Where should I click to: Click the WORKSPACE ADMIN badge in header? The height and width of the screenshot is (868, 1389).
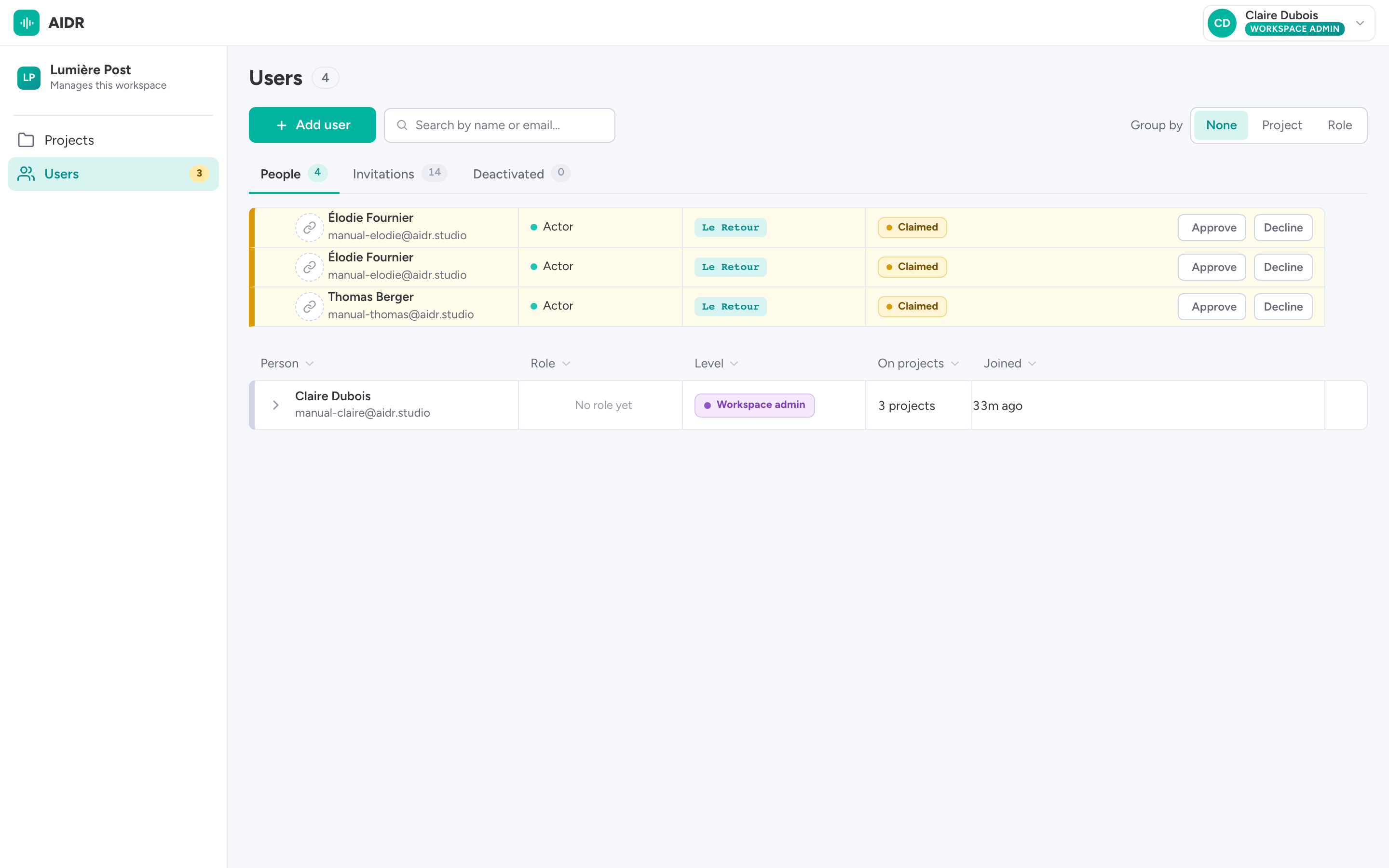pyautogui.click(x=1294, y=29)
